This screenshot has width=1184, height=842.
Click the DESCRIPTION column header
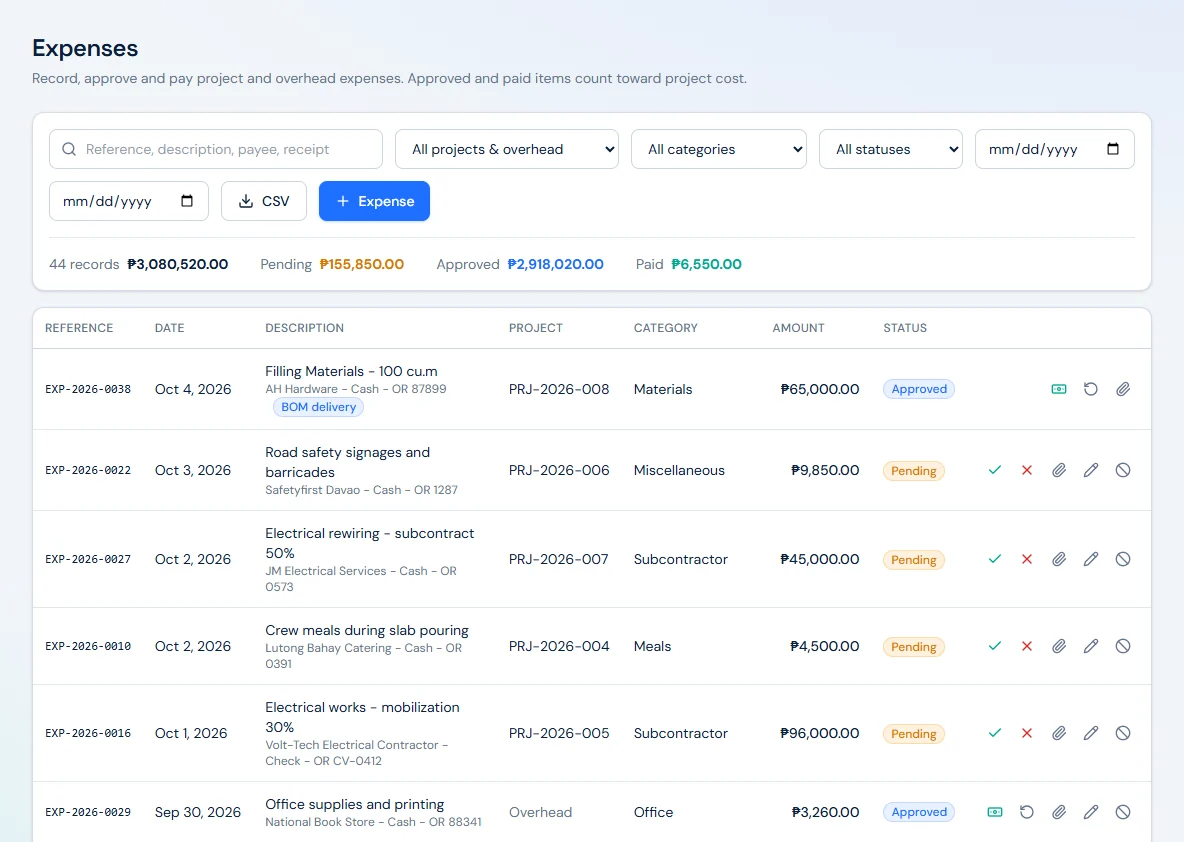coord(304,328)
